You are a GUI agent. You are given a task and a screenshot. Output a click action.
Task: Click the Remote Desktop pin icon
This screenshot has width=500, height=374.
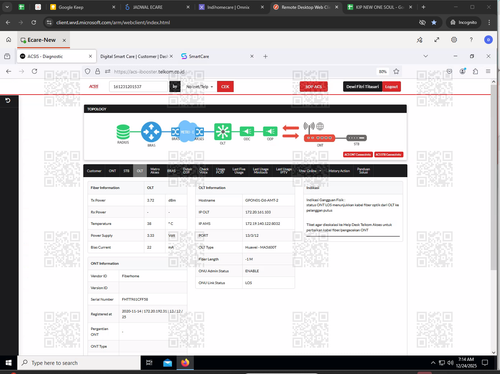tap(419, 40)
